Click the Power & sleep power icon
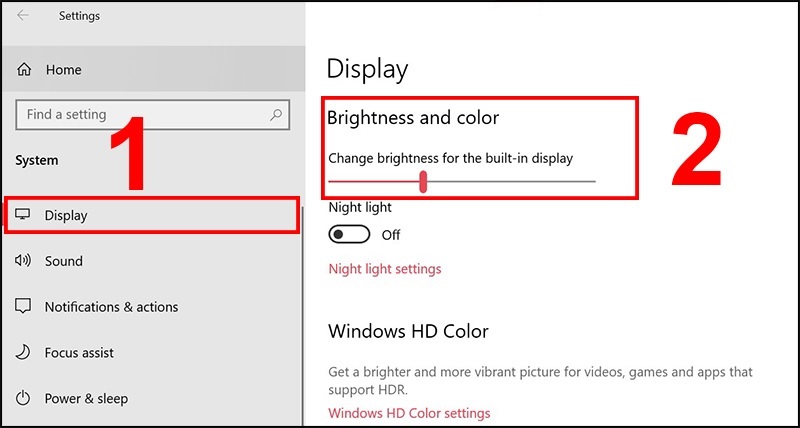Screen dimensions: 800x428 coord(22,398)
